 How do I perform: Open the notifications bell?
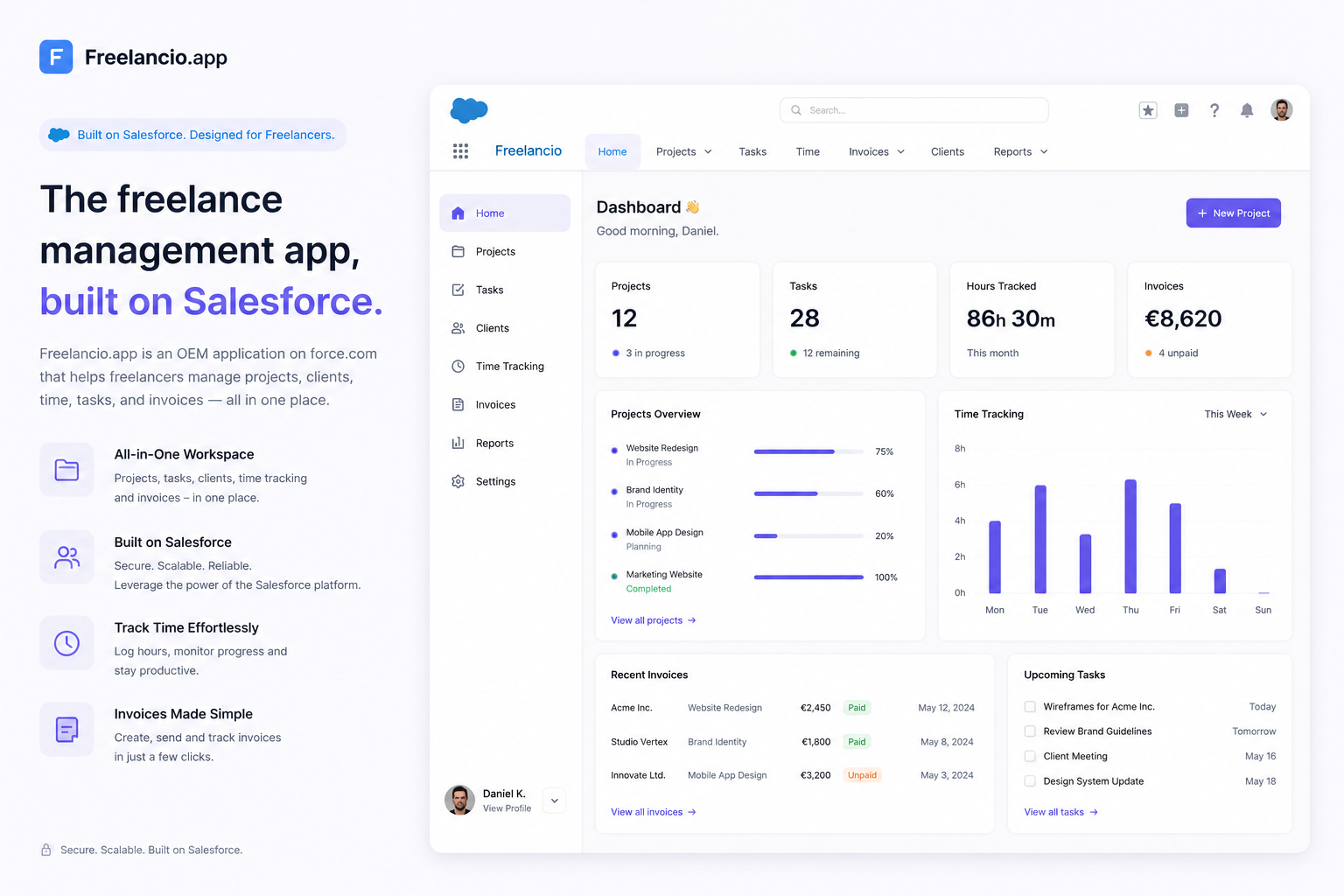[1247, 110]
